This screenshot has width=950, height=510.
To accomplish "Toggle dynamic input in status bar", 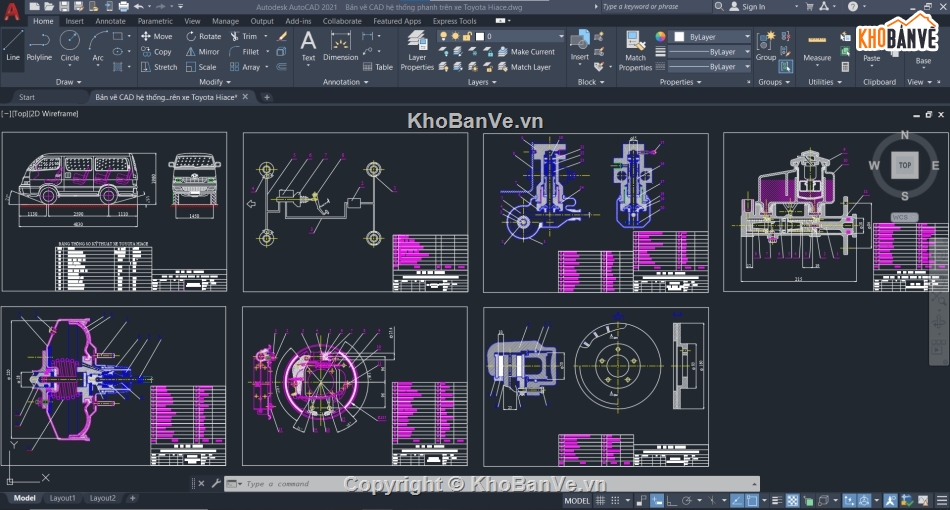I will click(657, 500).
